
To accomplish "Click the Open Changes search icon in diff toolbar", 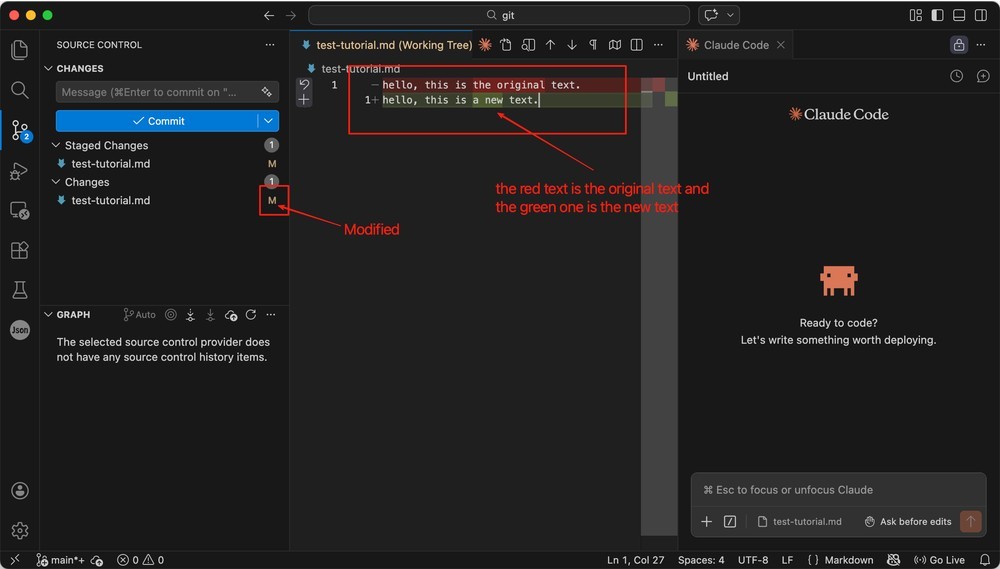I will point(528,45).
